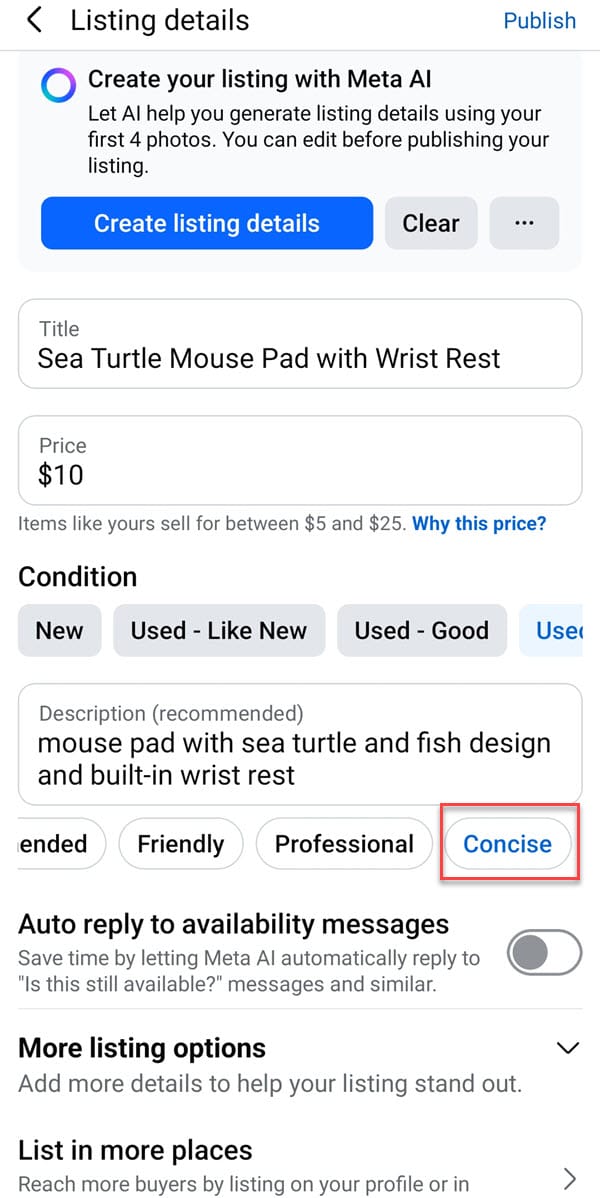Click the Clear button

pos(431,223)
